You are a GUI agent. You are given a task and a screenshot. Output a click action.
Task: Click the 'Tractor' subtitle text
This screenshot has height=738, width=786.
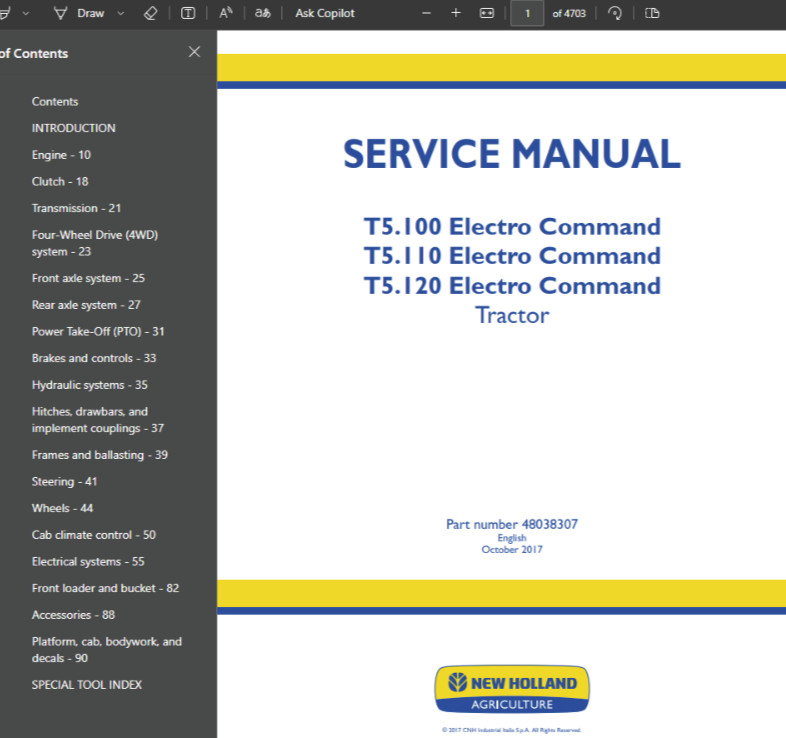[512, 315]
